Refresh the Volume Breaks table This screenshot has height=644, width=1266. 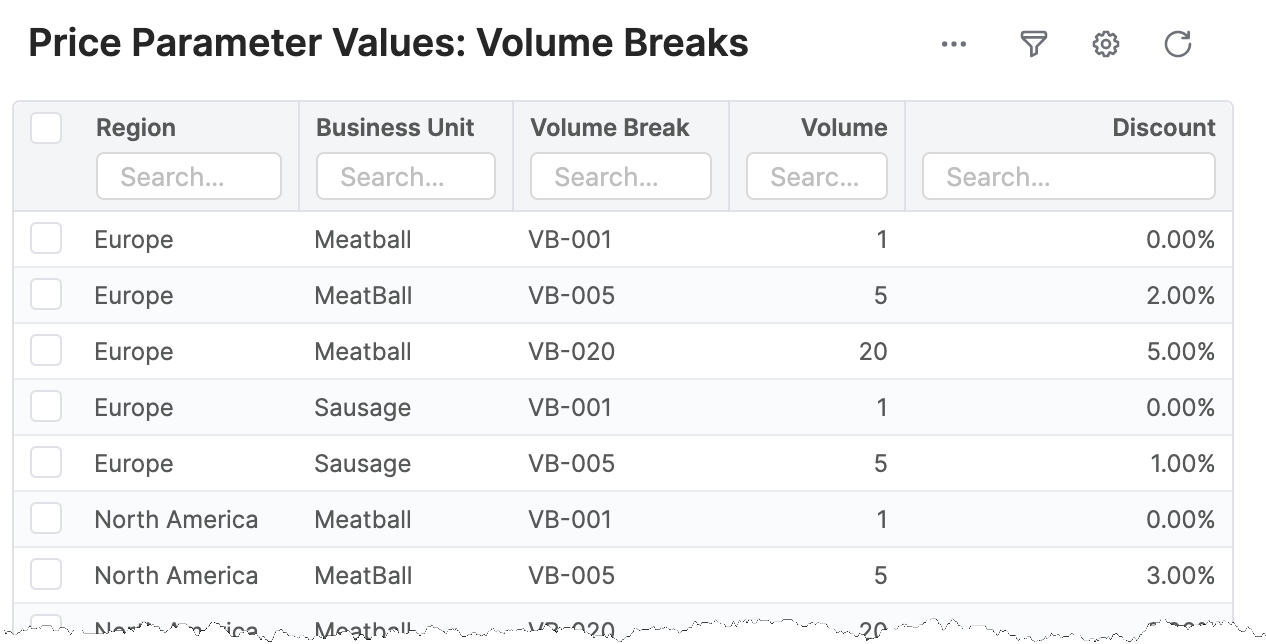coord(1178,44)
